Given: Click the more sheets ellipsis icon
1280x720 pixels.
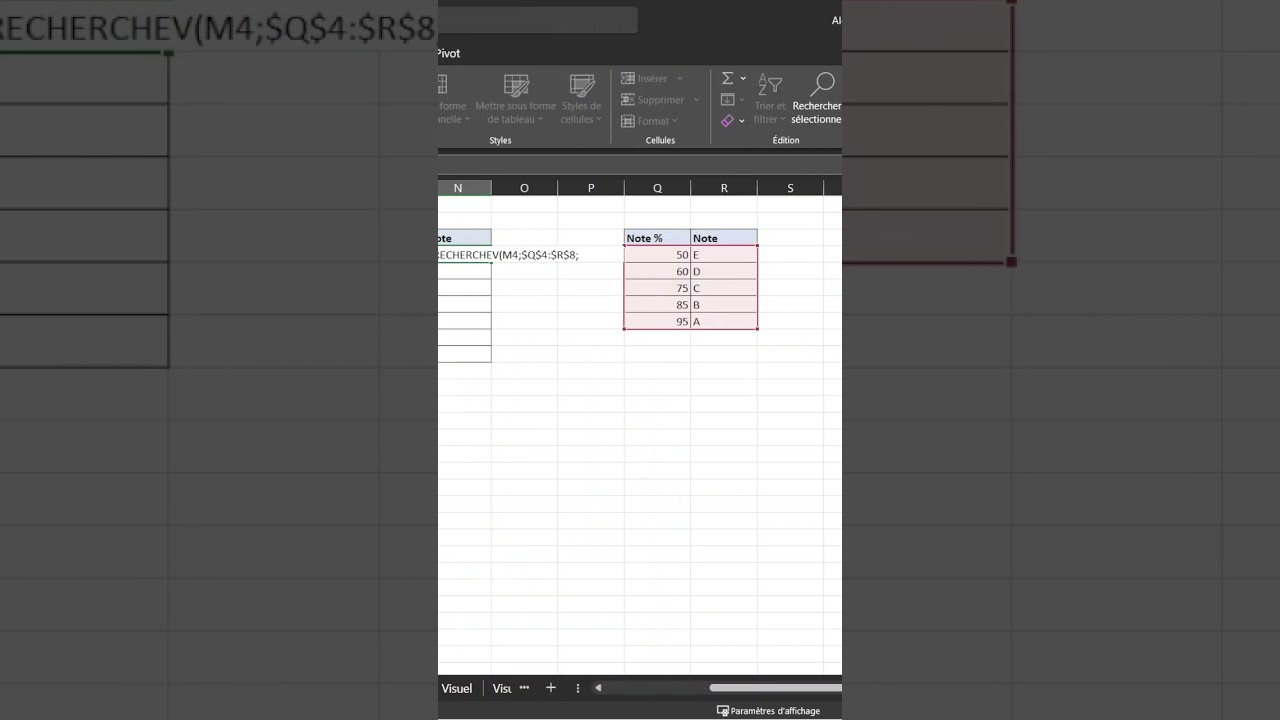Looking at the screenshot, I should point(524,688).
